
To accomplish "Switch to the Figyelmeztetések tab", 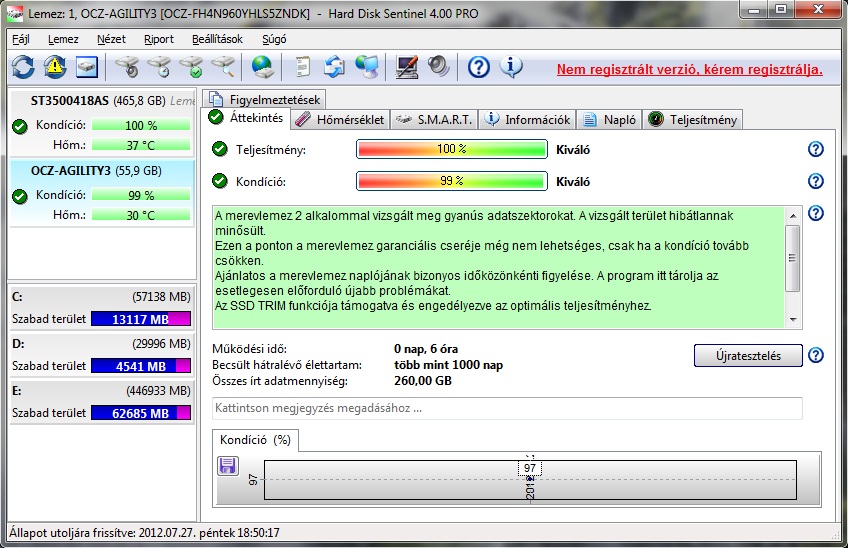I will point(264,99).
